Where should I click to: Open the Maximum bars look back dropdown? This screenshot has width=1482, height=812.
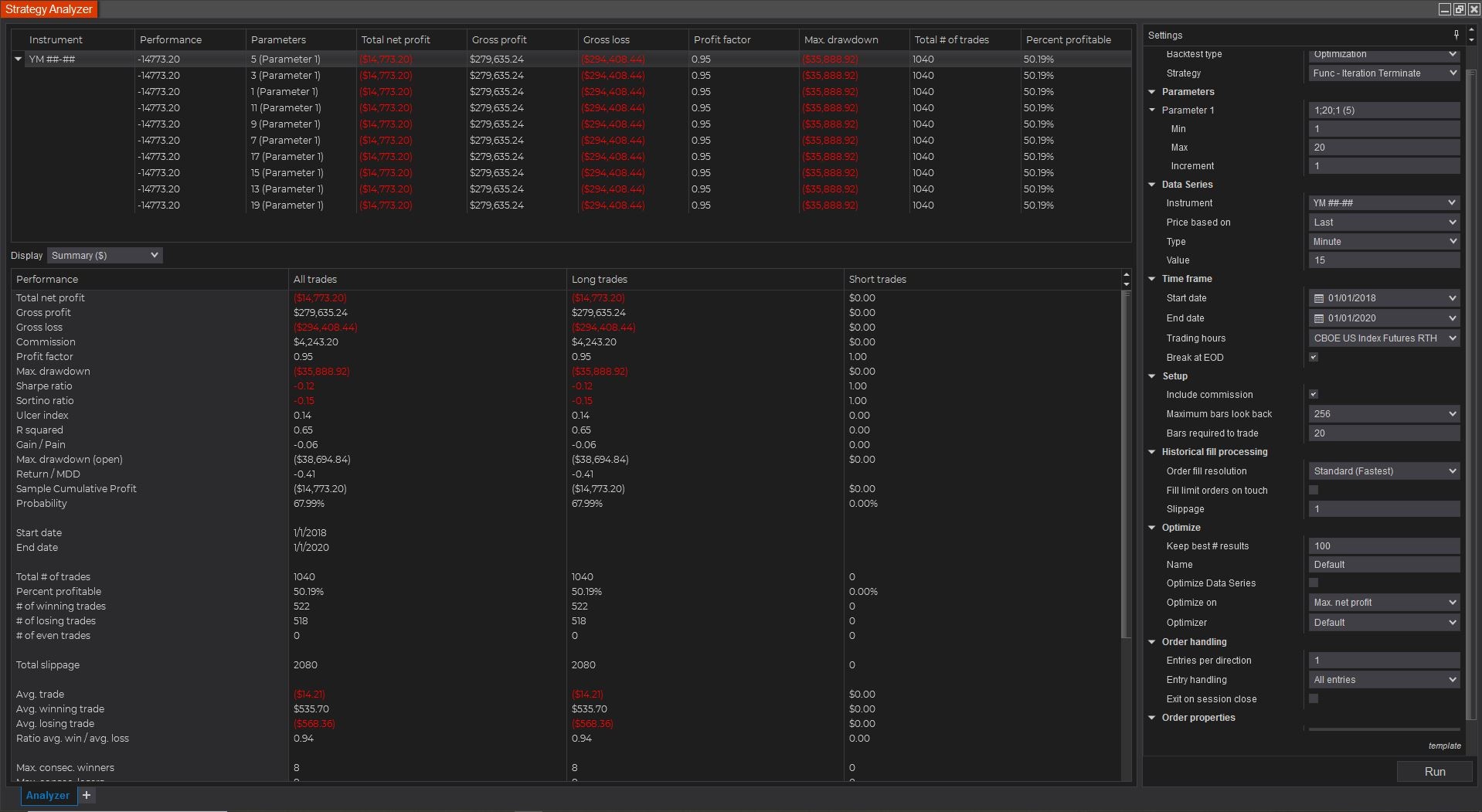pyautogui.click(x=1384, y=414)
